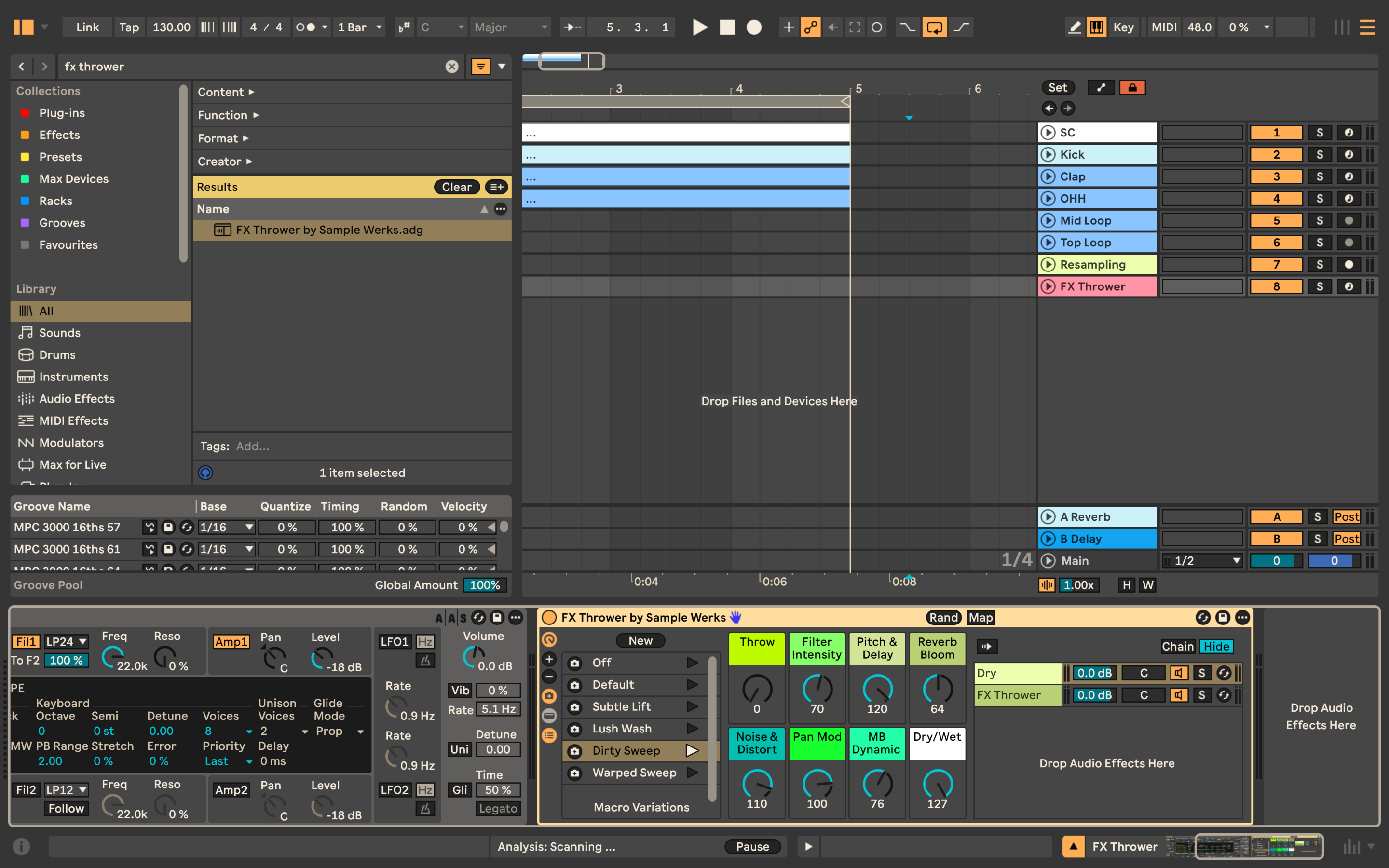Clear the browser search field
Viewport: 1389px width, 868px height.
pos(452,67)
